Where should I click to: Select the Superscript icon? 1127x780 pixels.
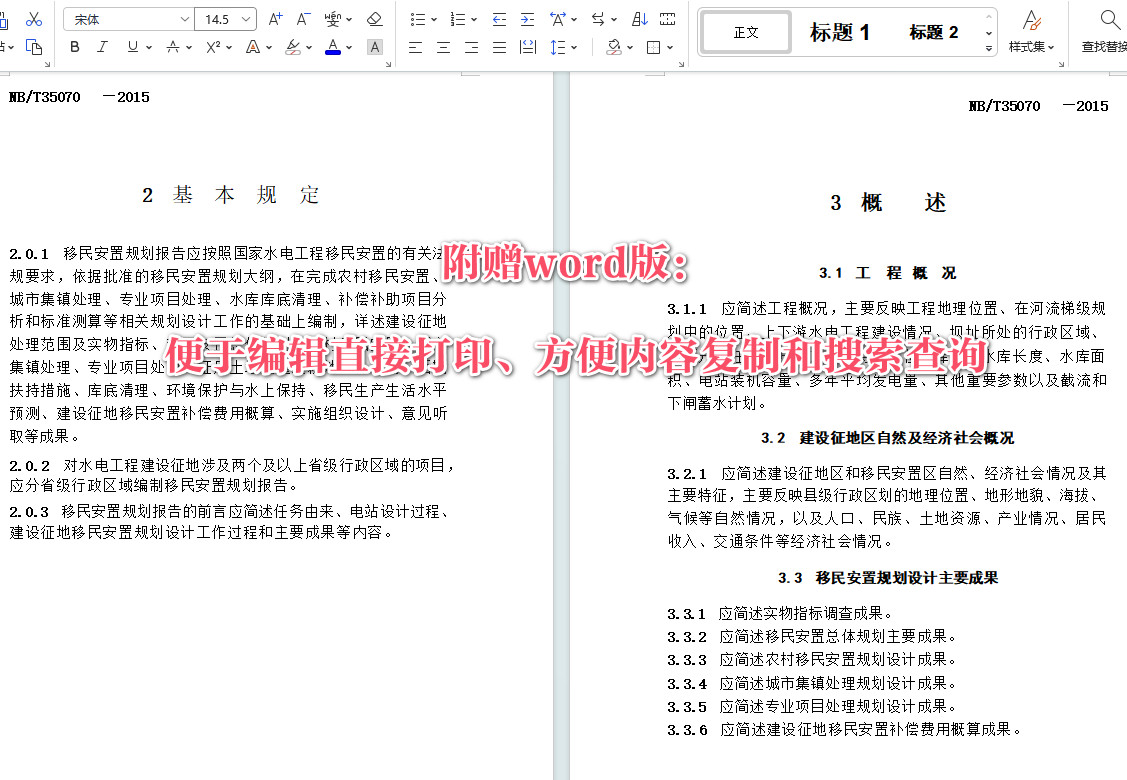click(213, 47)
